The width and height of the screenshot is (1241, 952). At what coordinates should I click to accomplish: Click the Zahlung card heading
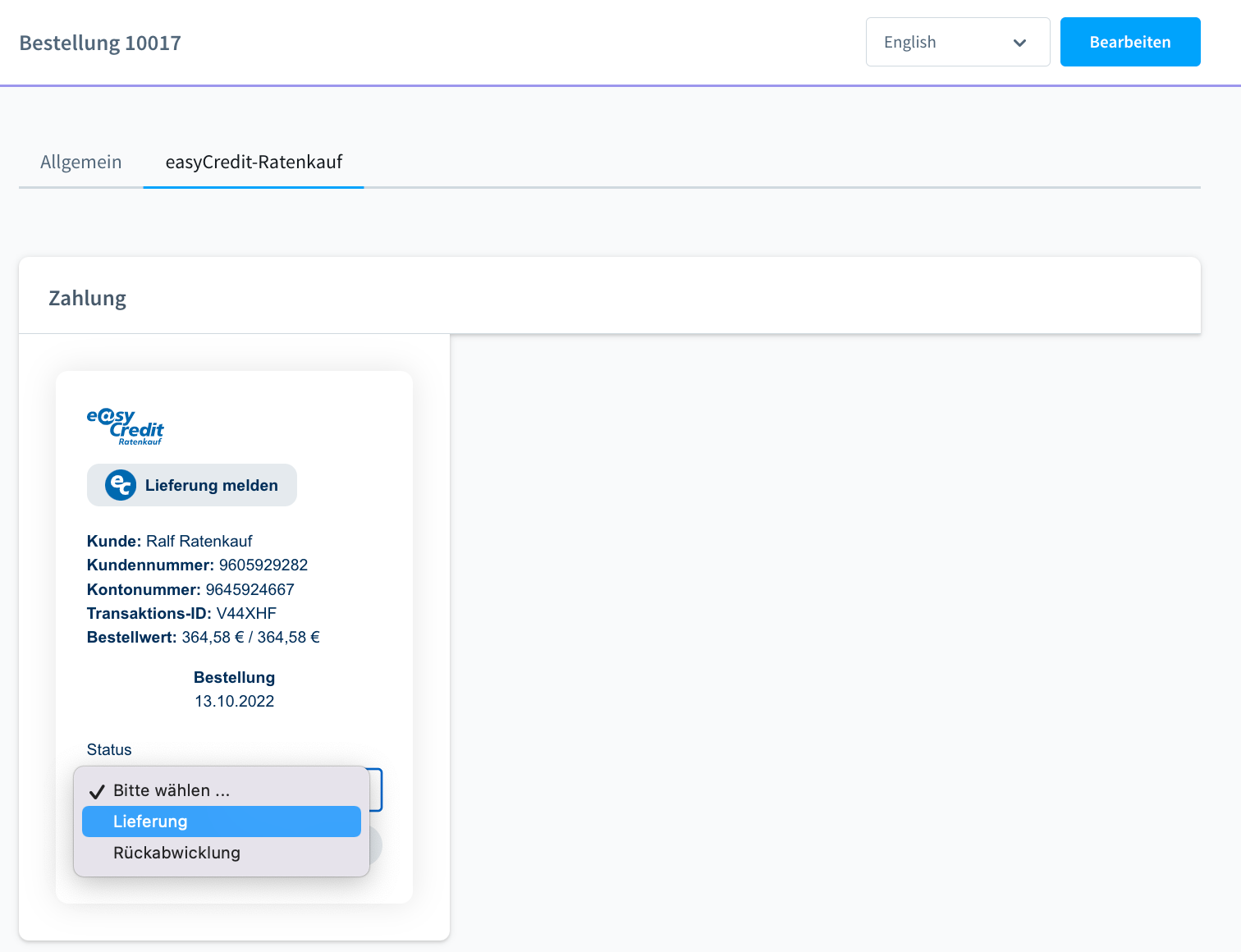[x=87, y=298]
